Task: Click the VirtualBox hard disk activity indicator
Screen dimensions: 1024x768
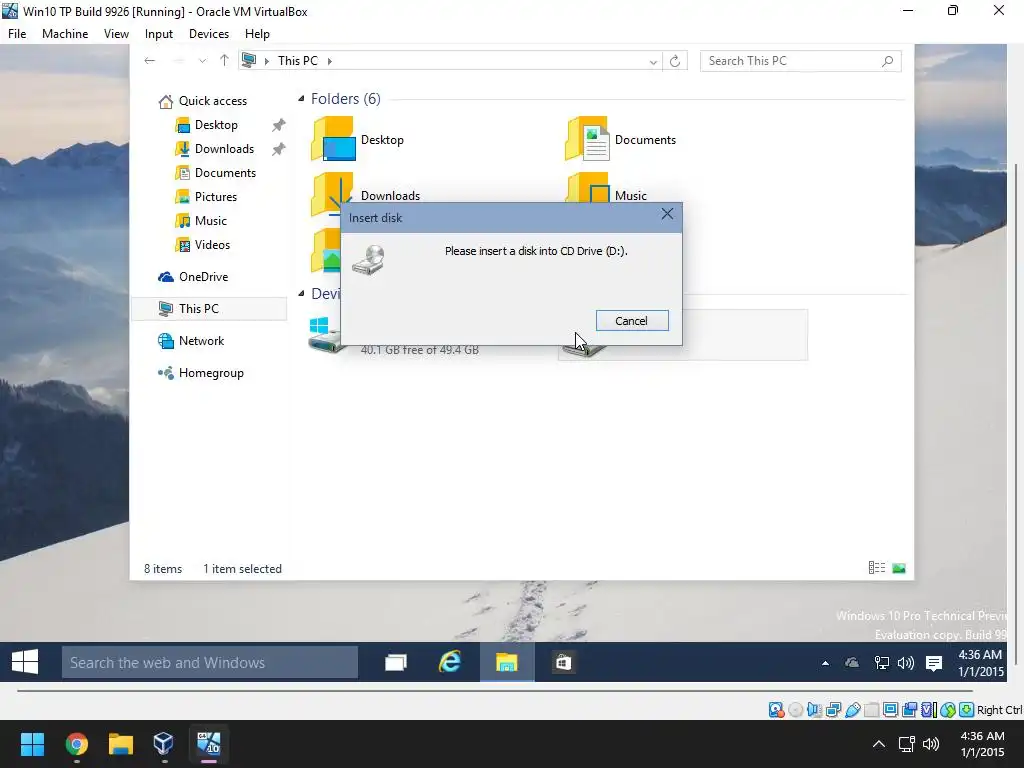Action: 776,710
